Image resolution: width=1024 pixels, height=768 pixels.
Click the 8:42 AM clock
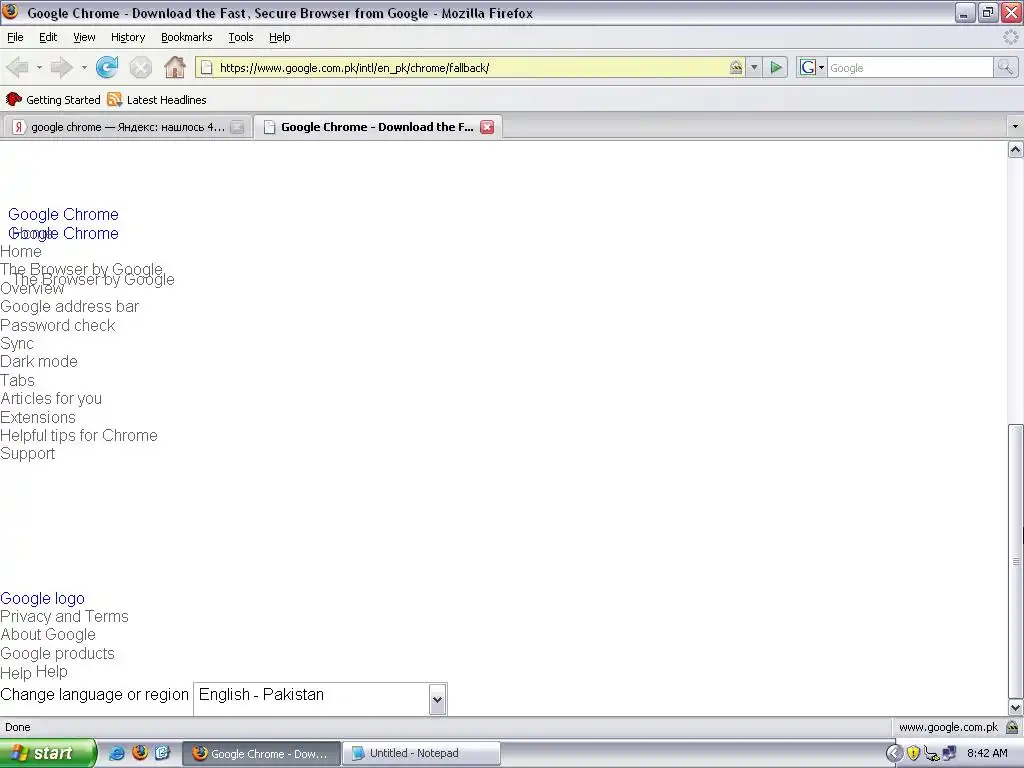click(987, 753)
